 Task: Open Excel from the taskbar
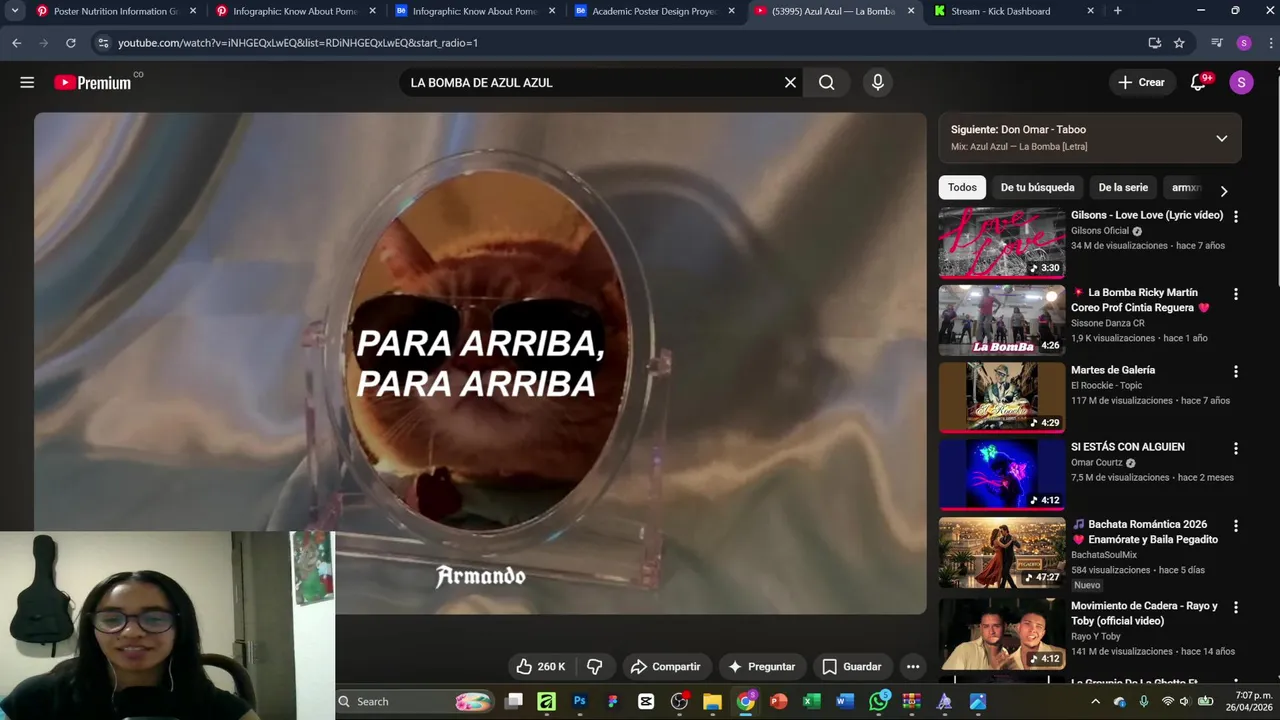(x=812, y=701)
